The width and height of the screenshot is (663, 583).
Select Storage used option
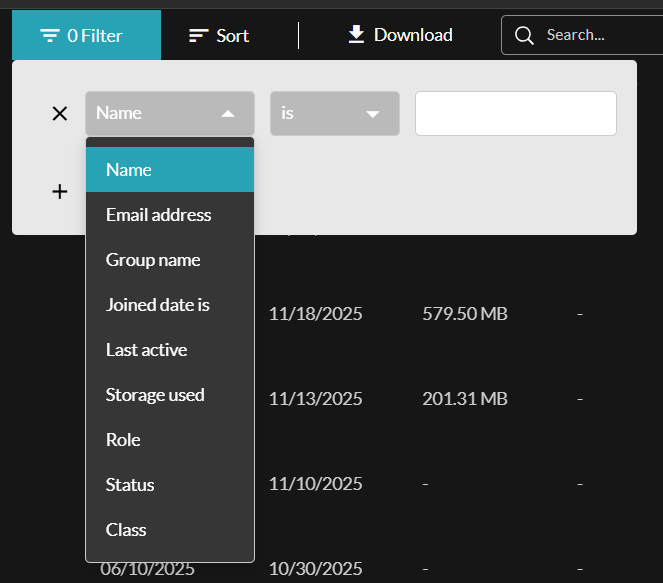170,395
